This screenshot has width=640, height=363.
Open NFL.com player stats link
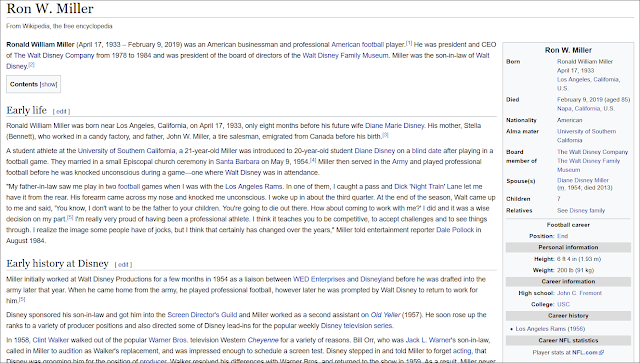pos(588,352)
